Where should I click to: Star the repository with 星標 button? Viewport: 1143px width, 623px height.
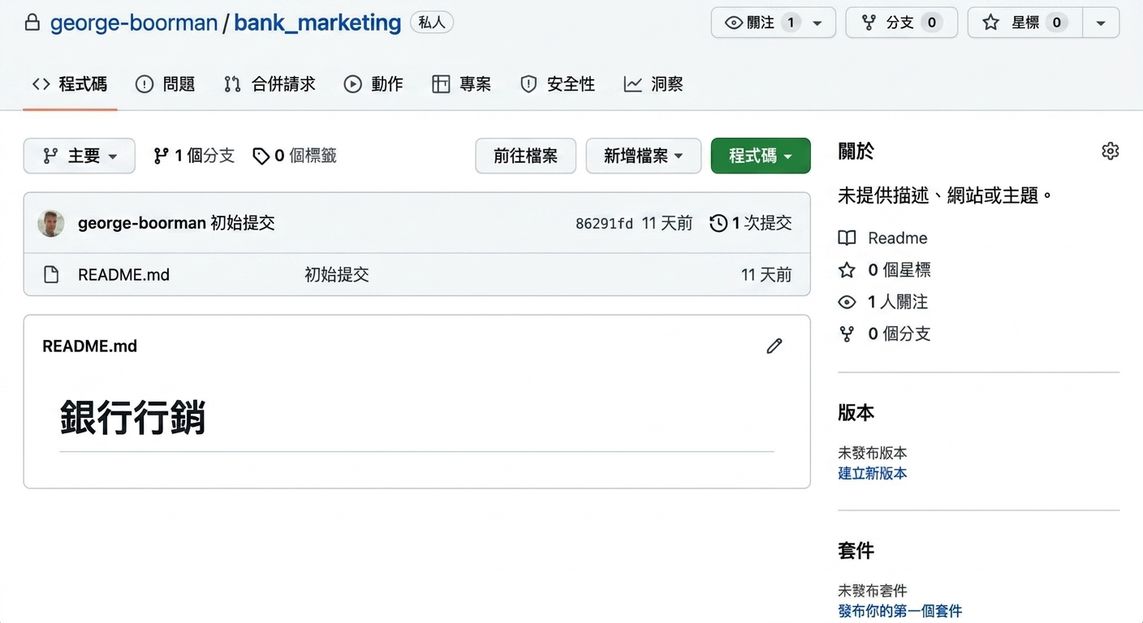pos(1025,23)
